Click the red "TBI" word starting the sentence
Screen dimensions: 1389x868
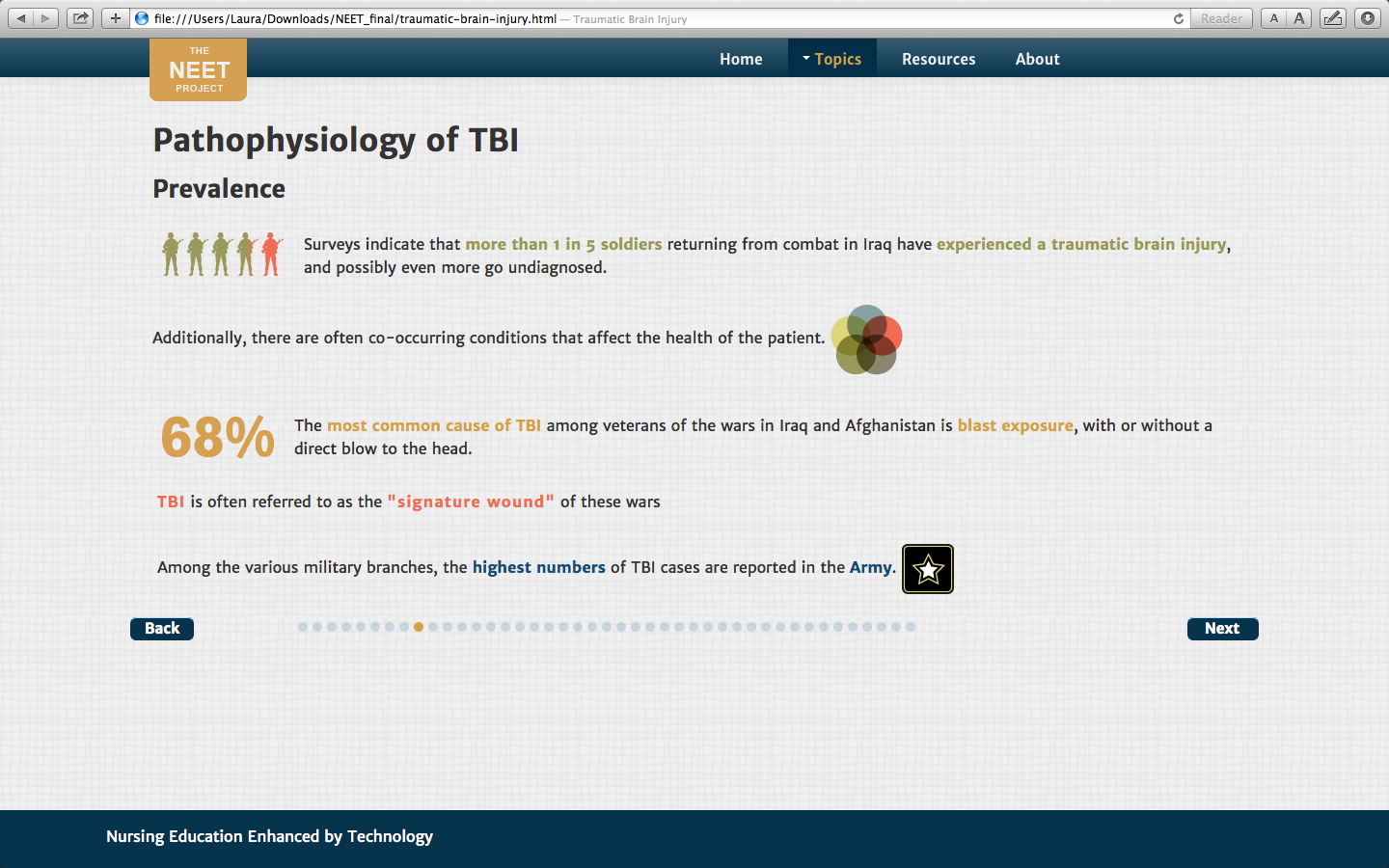(x=171, y=502)
